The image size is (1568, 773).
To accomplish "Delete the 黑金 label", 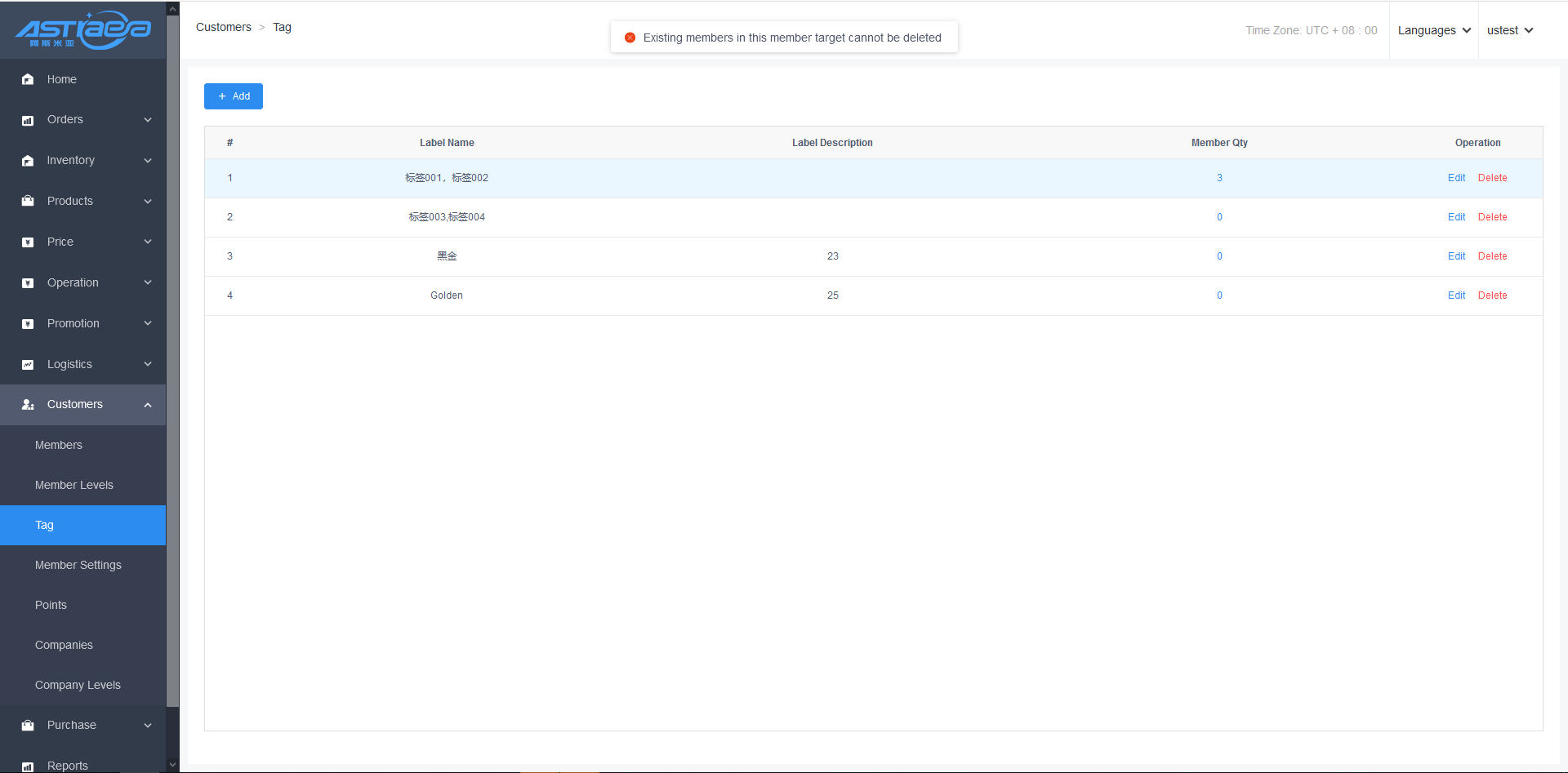I will click(x=1492, y=256).
